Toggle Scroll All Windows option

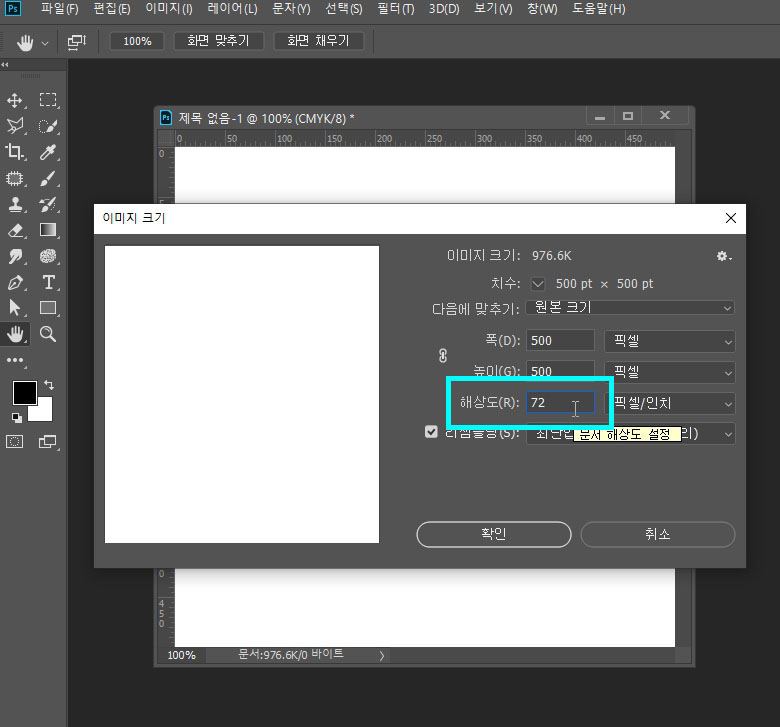77,41
